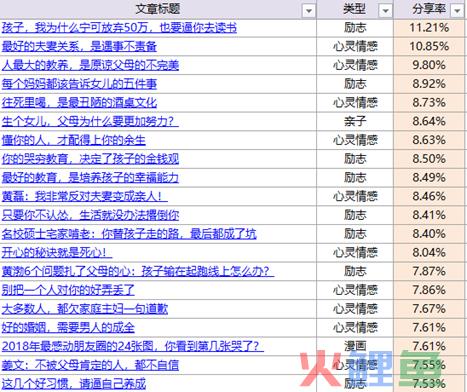Open link 往死里喝，是最丑陋的酒桌文化
Viewport: 467px width, 392px height.
(x=79, y=102)
